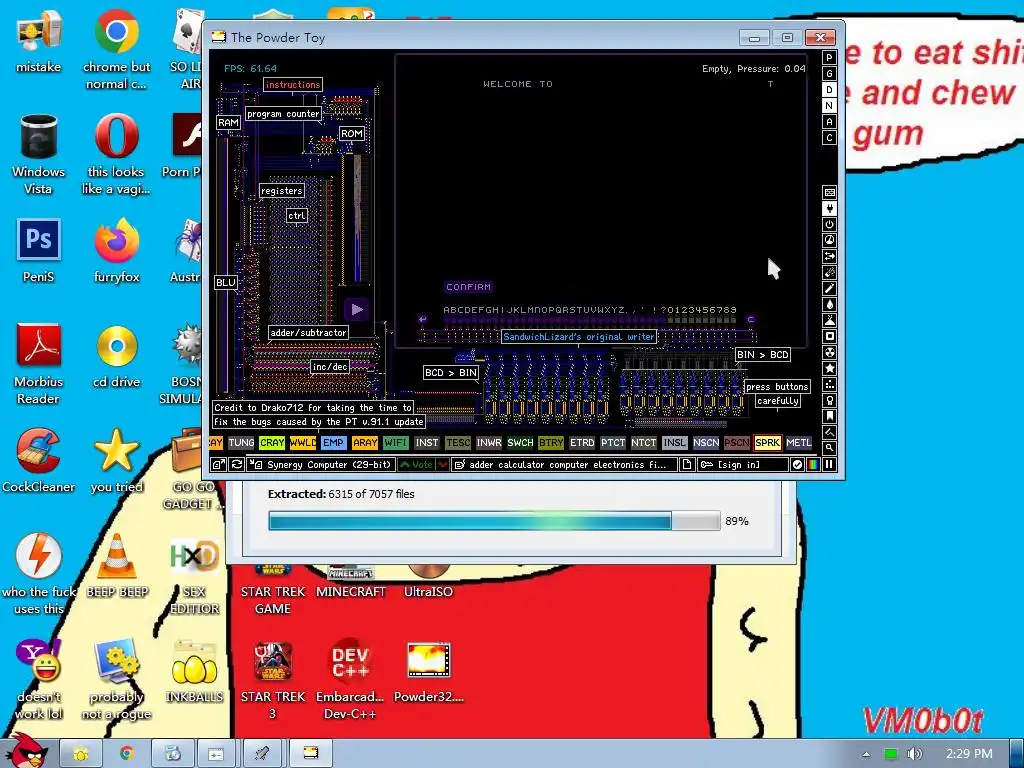This screenshot has height=768, width=1024.
Task: Select the METL element
Action: [798, 443]
